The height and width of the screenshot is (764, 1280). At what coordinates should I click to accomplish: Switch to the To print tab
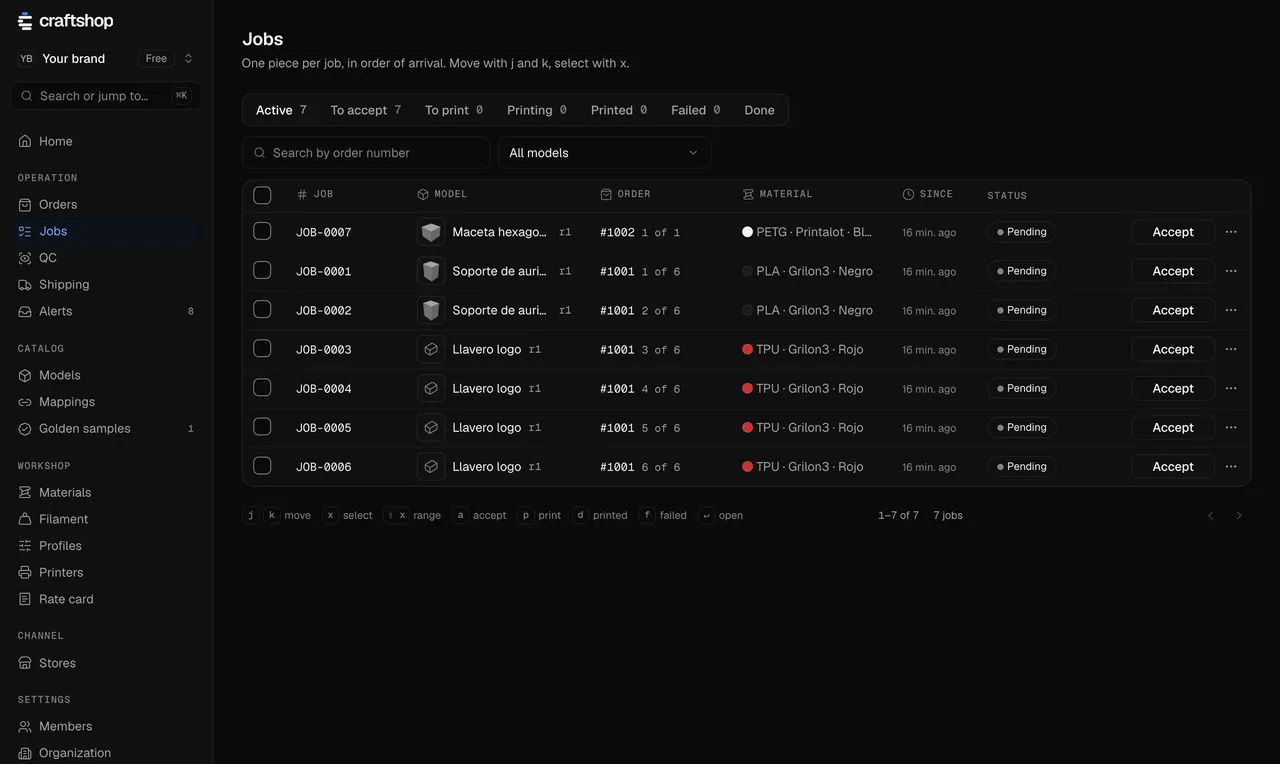(x=454, y=110)
